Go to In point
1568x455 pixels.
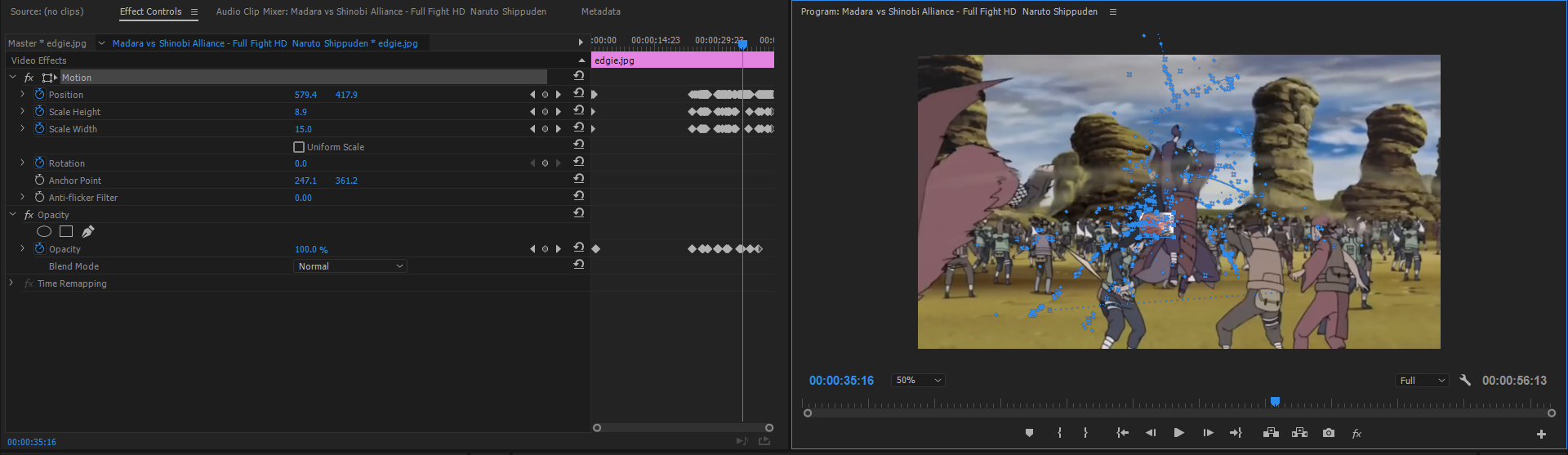(x=1123, y=433)
